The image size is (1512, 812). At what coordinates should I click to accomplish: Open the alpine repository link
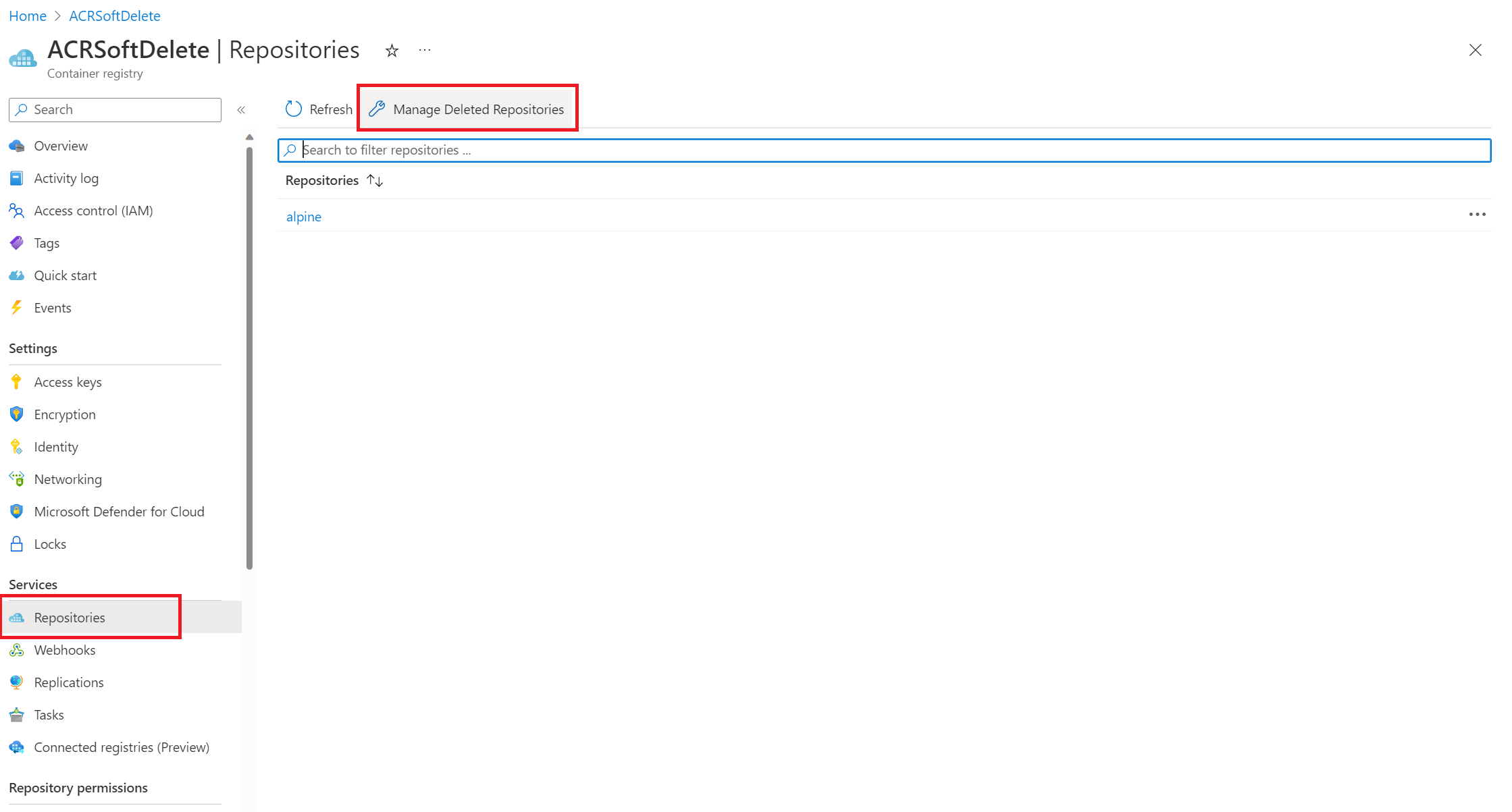303,215
